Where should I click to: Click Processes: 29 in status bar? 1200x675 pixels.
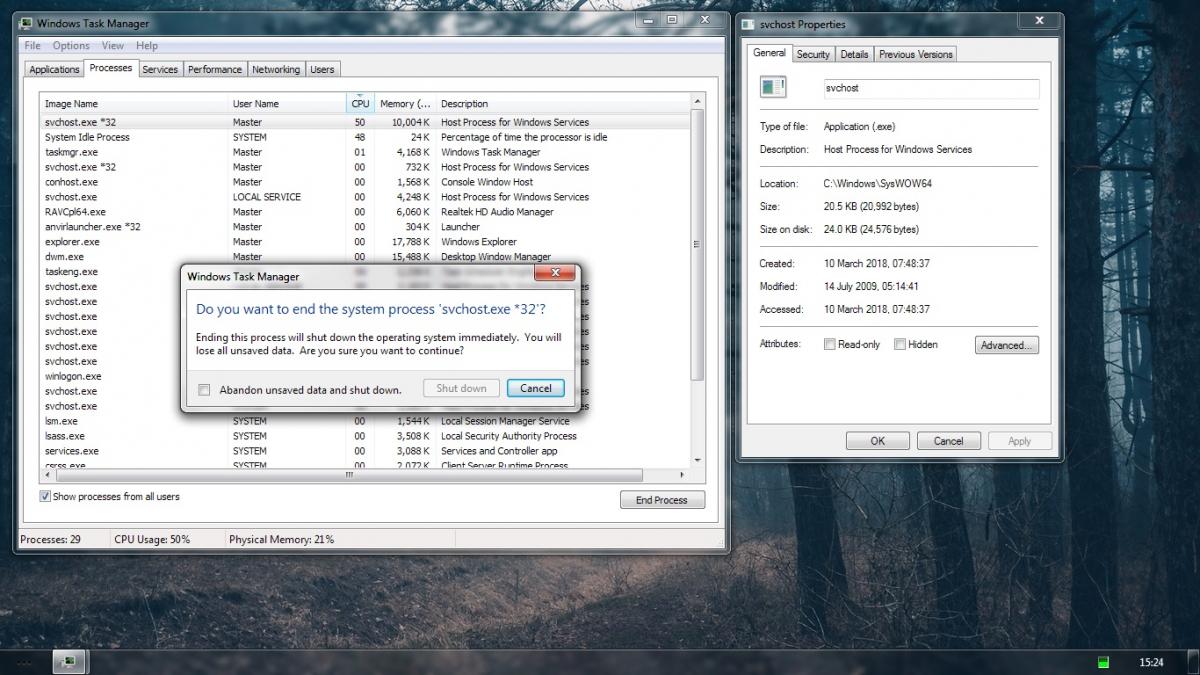click(x=51, y=540)
